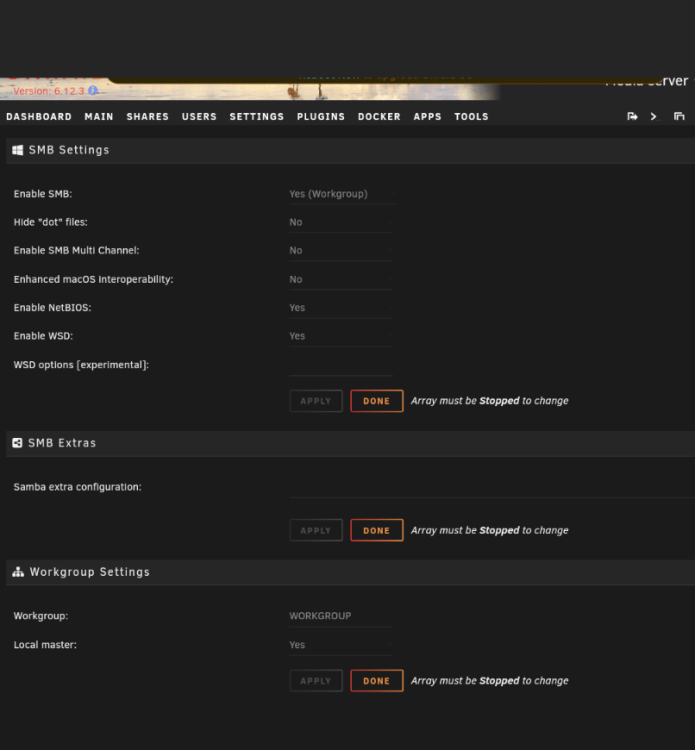
Task: Open the Dashboard tab
Action: (39, 117)
